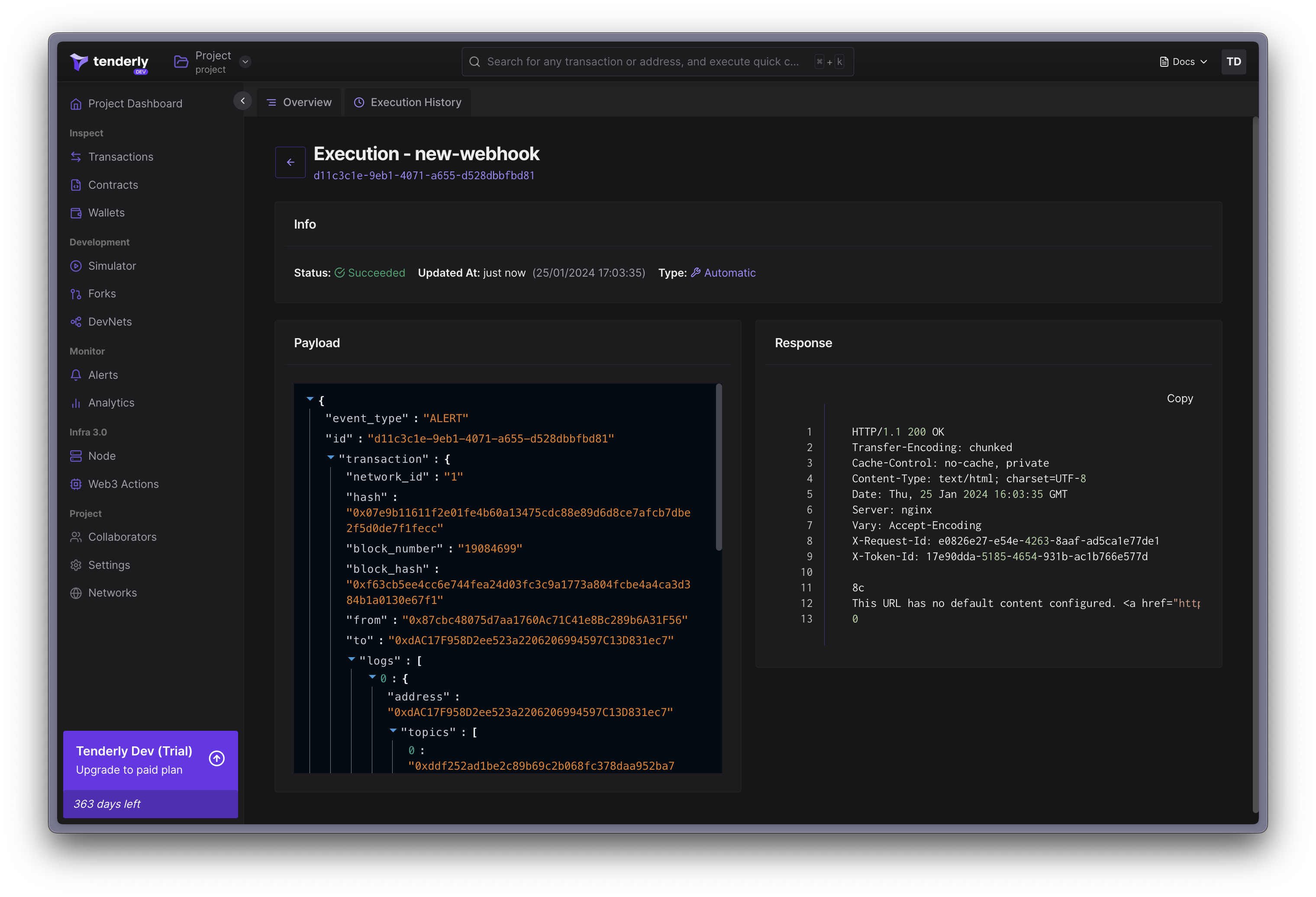This screenshot has height=897, width=1316.
Task: Click the Contracts file icon
Action: click(76, 184)
